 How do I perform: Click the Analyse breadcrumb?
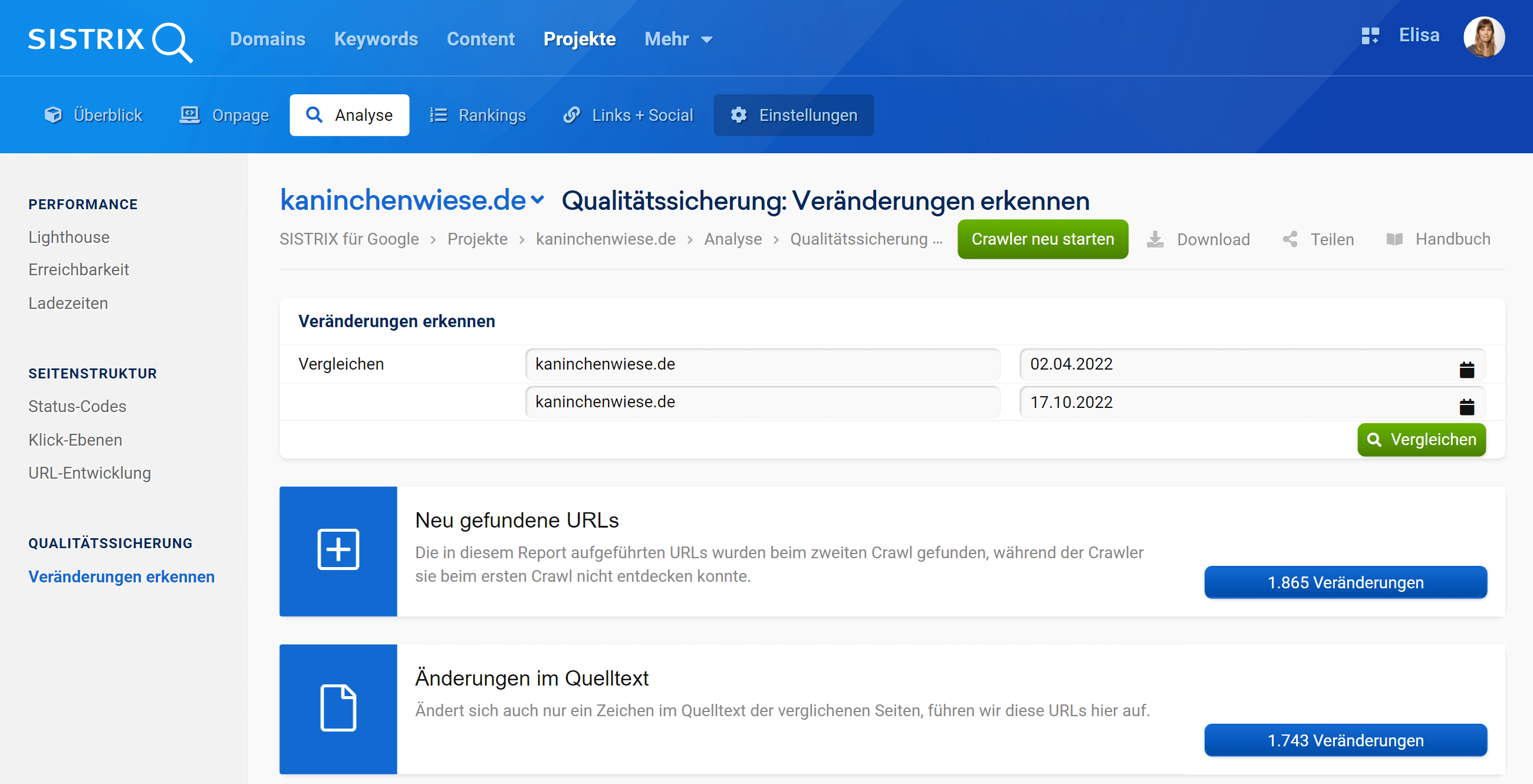tap(732, 239)
